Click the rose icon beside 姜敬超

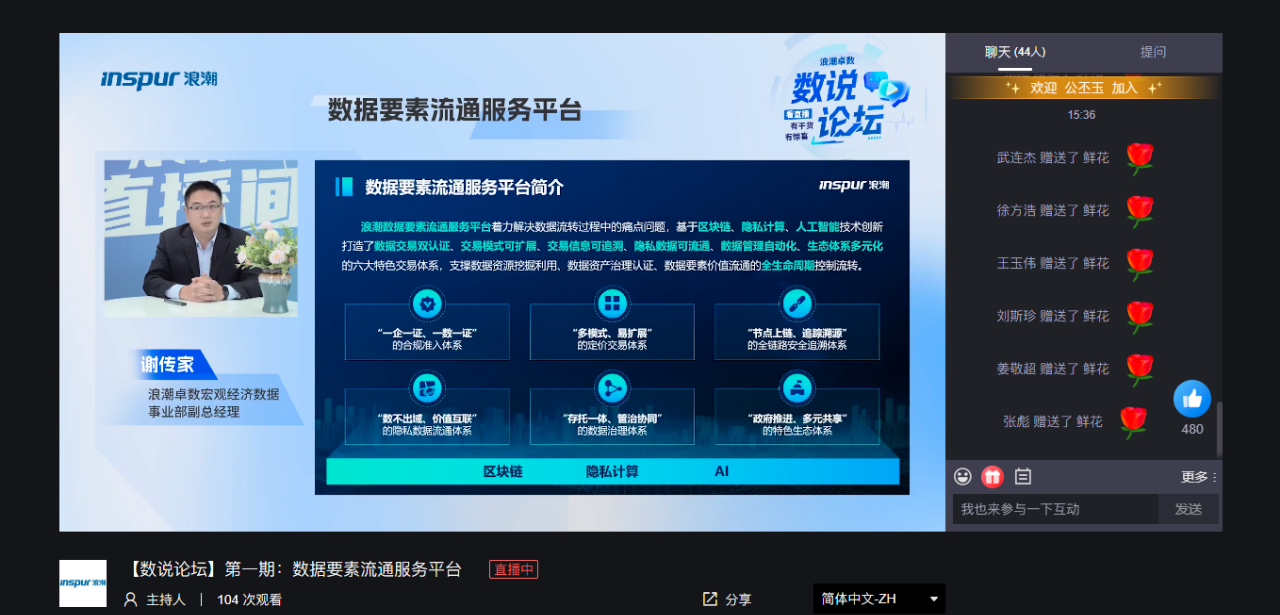pyautogui.click(x=1139, y=369)
